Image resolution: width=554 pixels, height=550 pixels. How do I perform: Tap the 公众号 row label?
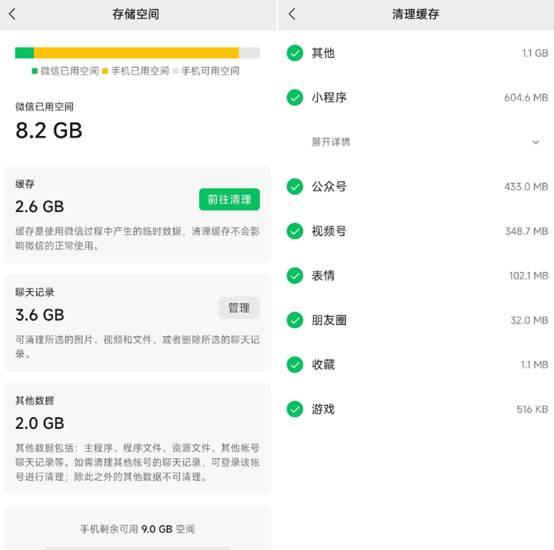[x=329, y=187]
